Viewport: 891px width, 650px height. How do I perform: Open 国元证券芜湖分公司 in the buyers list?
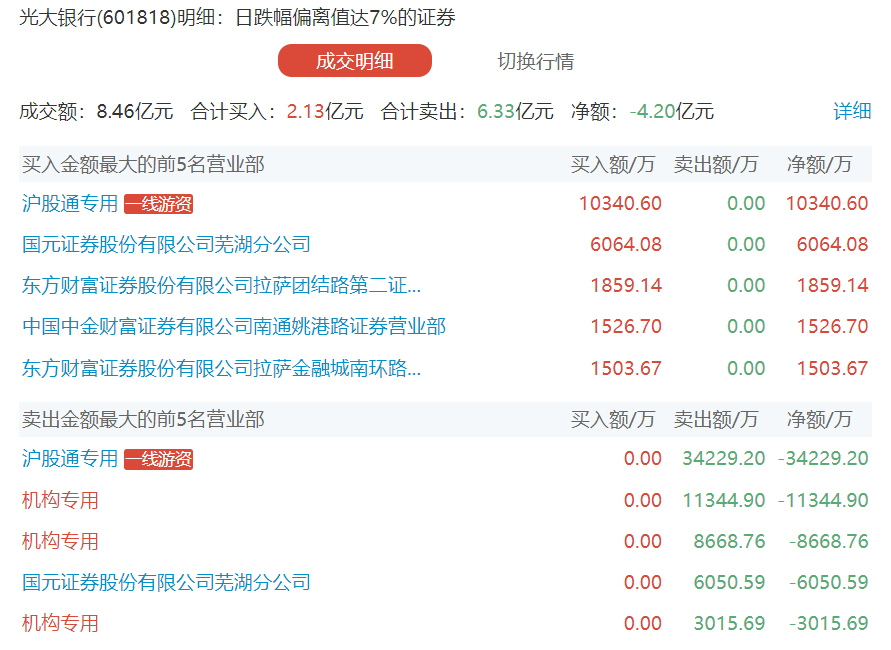pyautogui.click(x=166, y=244)
